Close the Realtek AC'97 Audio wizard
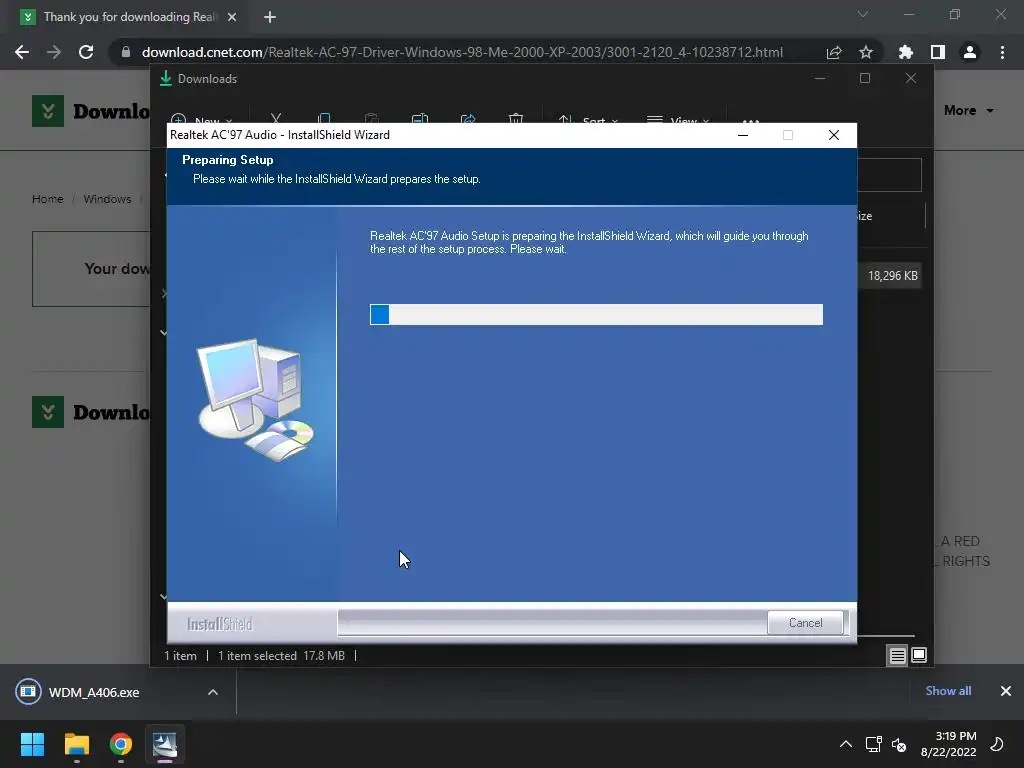 pyautogui.click(x=834, y=135)
